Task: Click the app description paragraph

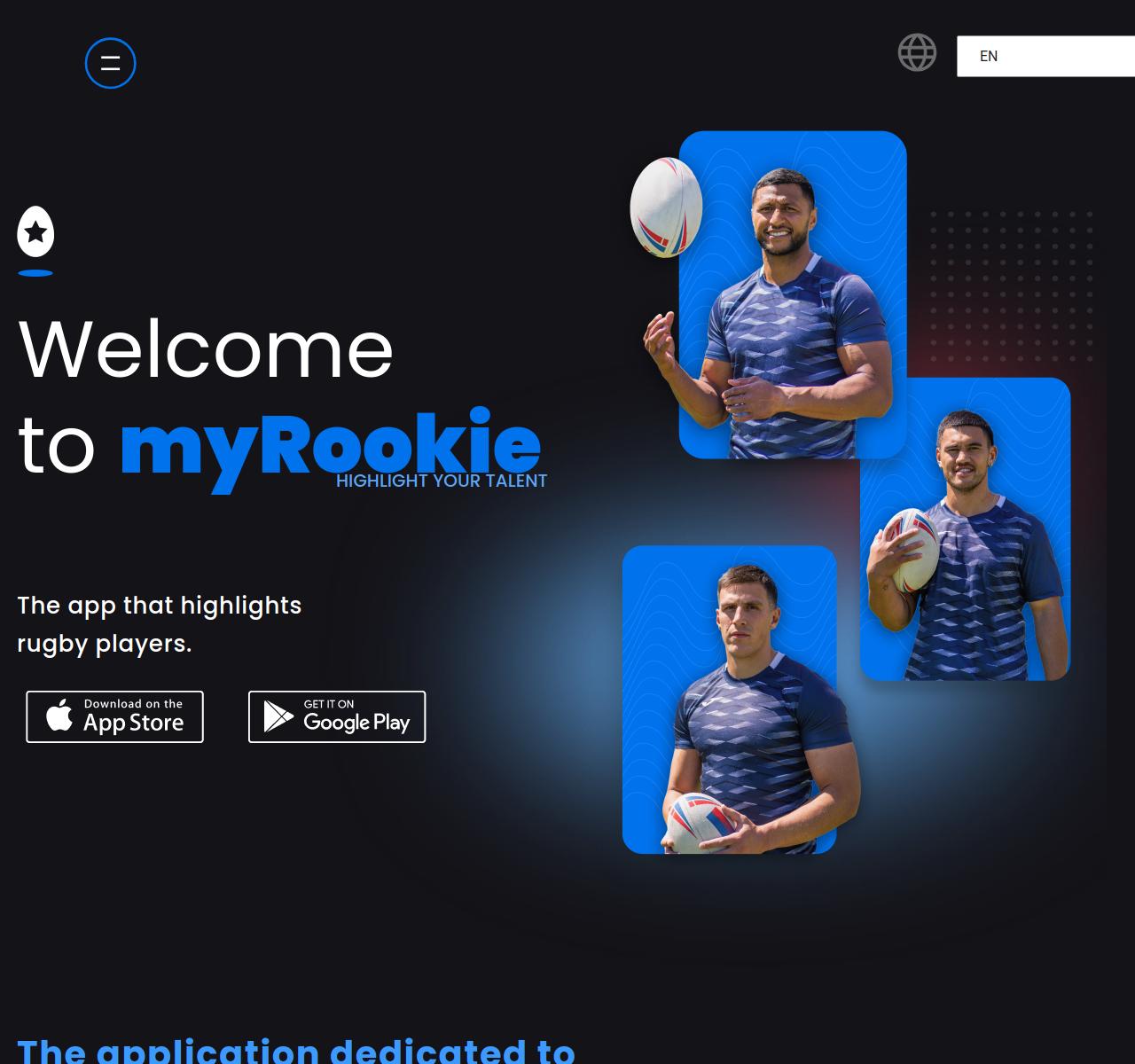Action: click(160, 624)
